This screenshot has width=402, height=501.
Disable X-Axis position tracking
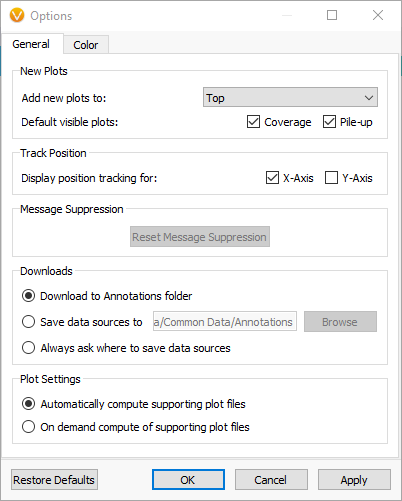point(272,178)
